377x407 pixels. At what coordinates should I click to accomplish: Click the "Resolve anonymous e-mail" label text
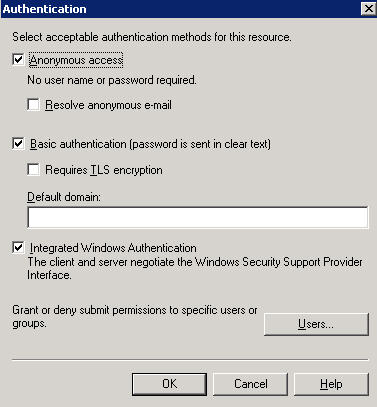click(x=109, y=105)
